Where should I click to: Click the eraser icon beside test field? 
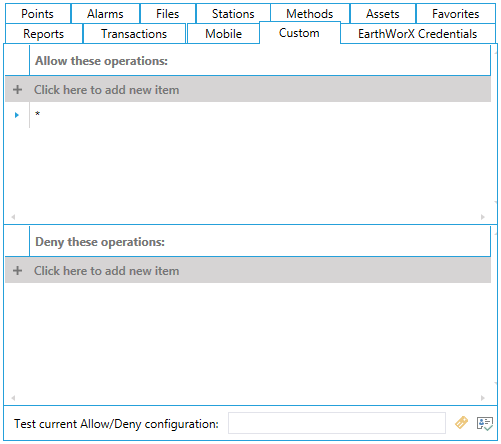461,423
